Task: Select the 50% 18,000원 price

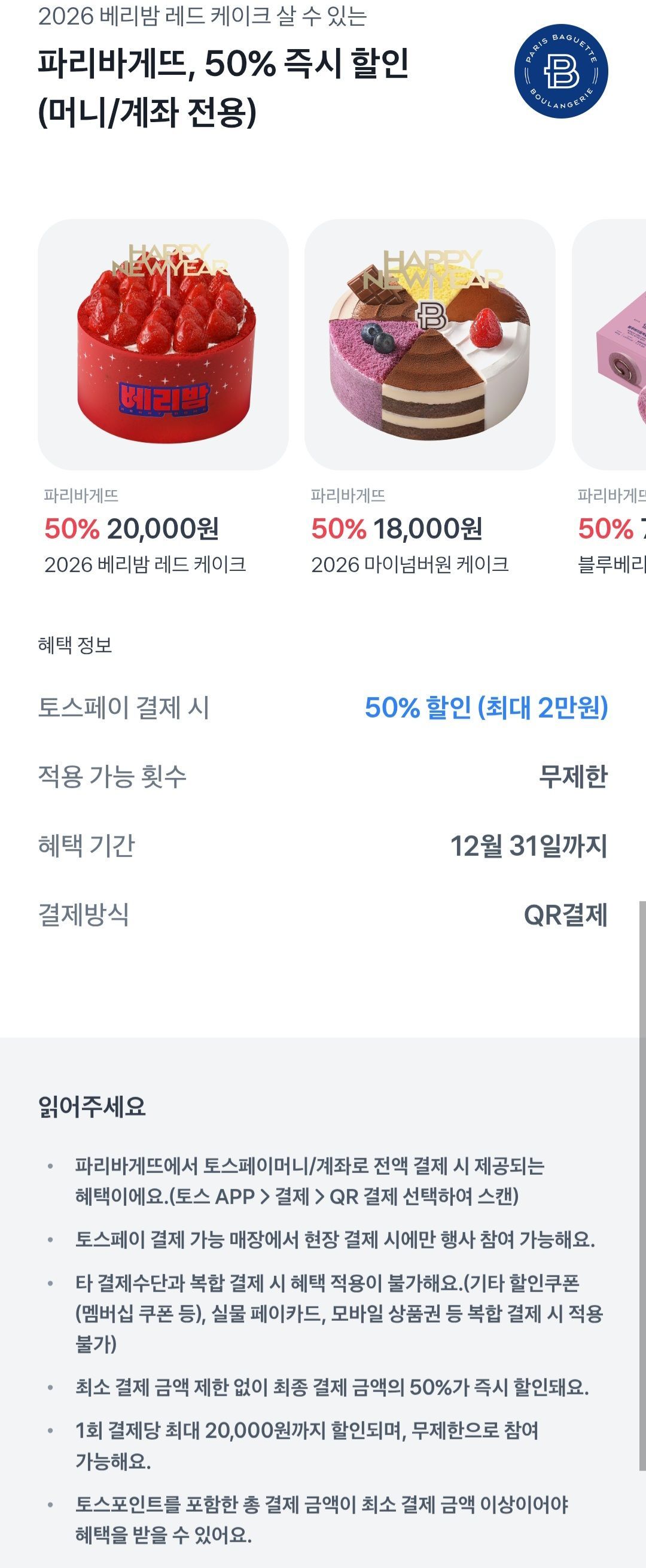Action: [397, 528]
